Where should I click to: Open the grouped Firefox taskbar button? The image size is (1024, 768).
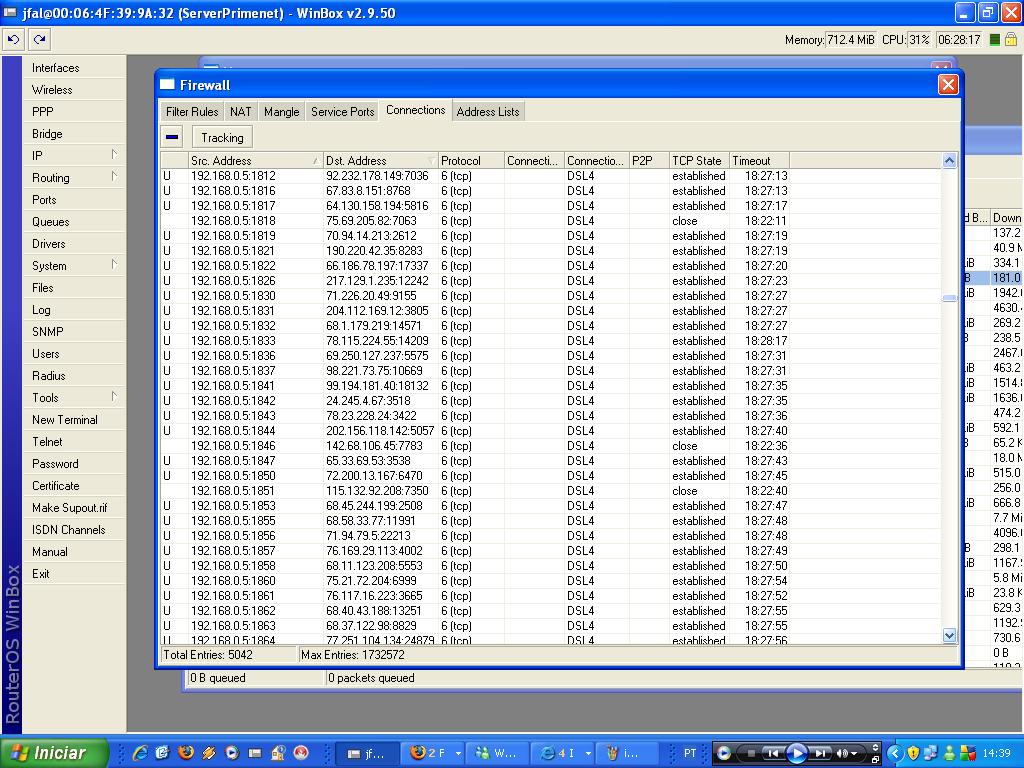(431, 753)
